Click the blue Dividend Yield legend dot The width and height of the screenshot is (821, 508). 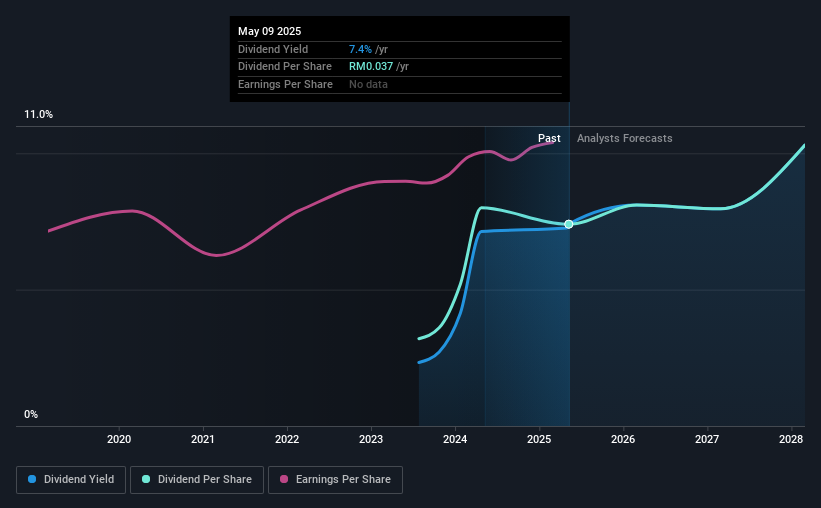tap(32, 479)
